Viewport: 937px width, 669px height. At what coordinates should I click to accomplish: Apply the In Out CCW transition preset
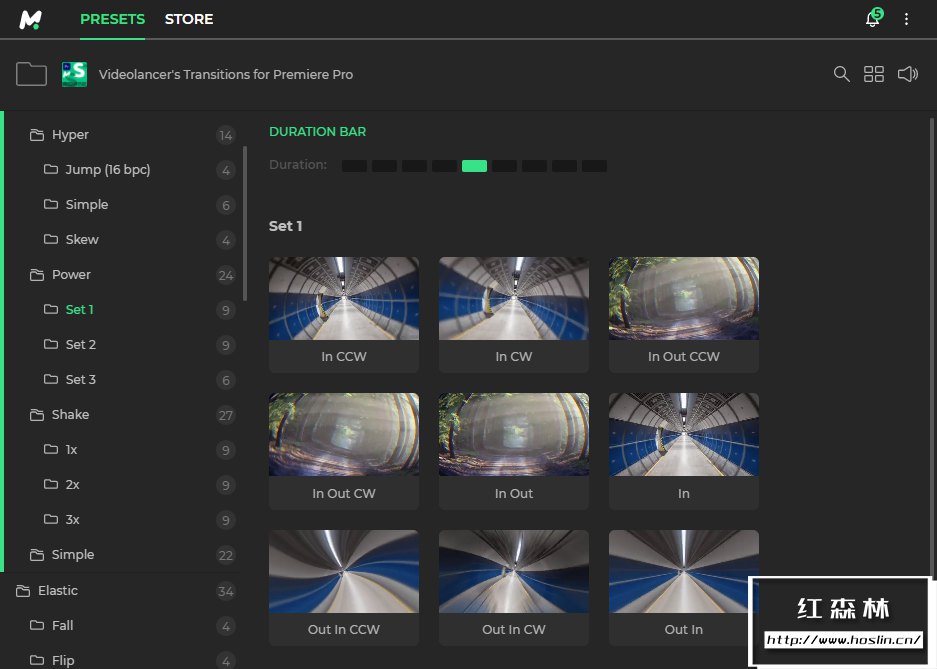(684, 315)
